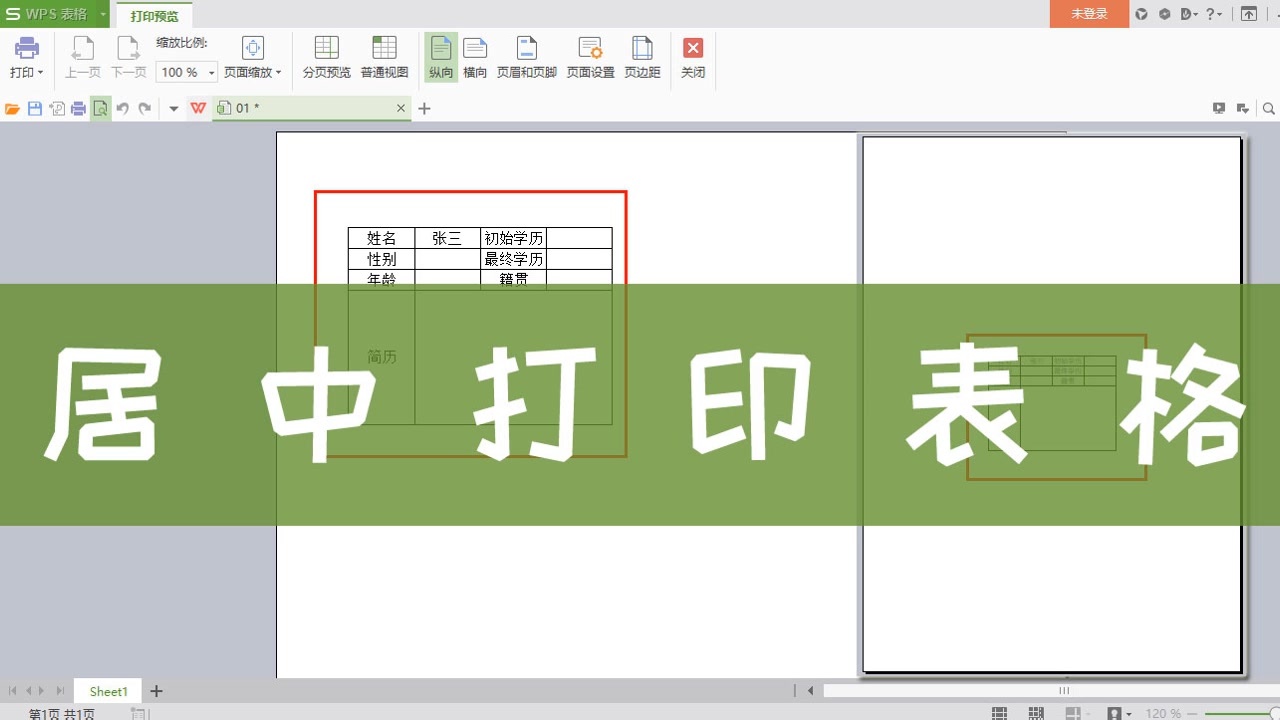Go to next page (下一页)
Image resolution: width=1280 pixels, height=720 pixels.
click(x=128, y=57)
